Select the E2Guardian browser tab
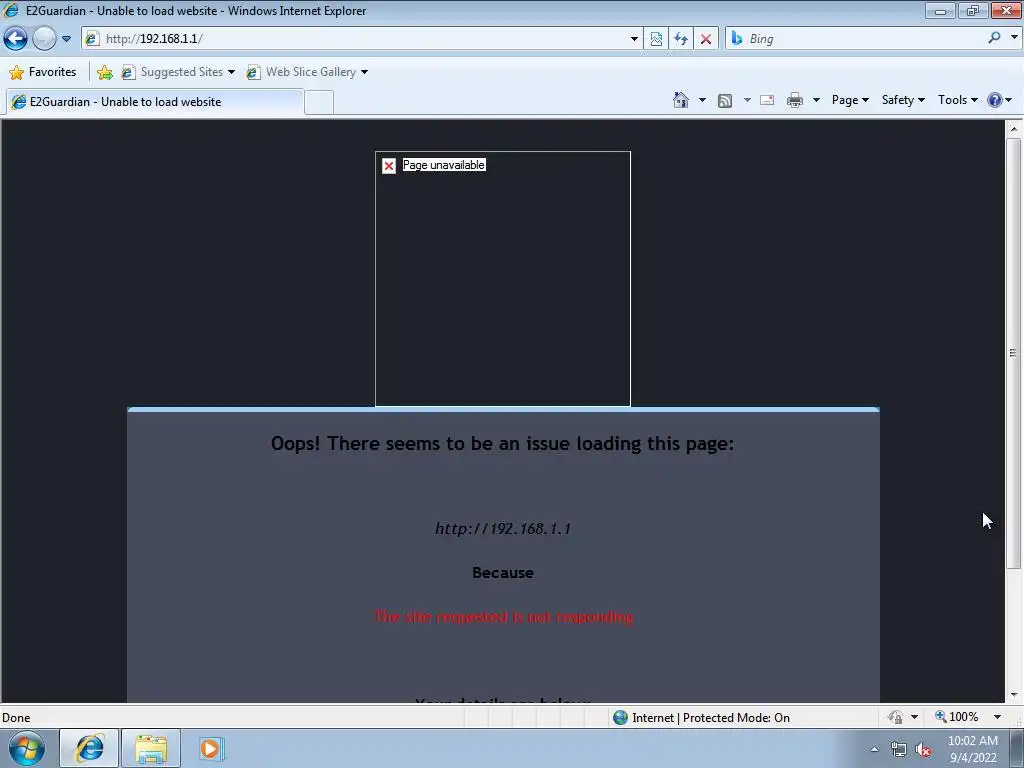This screenshot has height=768, width=1024. pos(155,102)
